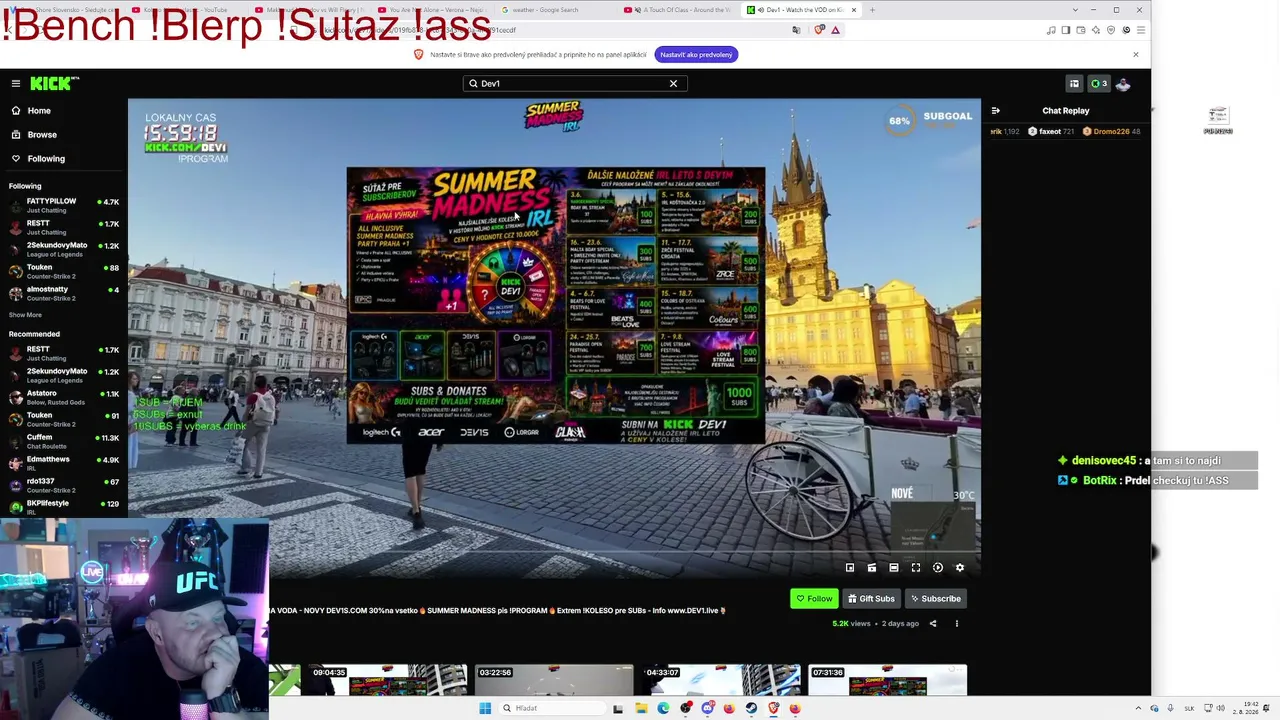Clear the Dev1 search field
The height and width of the screenshot is (720, 1280).
coord(673,84)
